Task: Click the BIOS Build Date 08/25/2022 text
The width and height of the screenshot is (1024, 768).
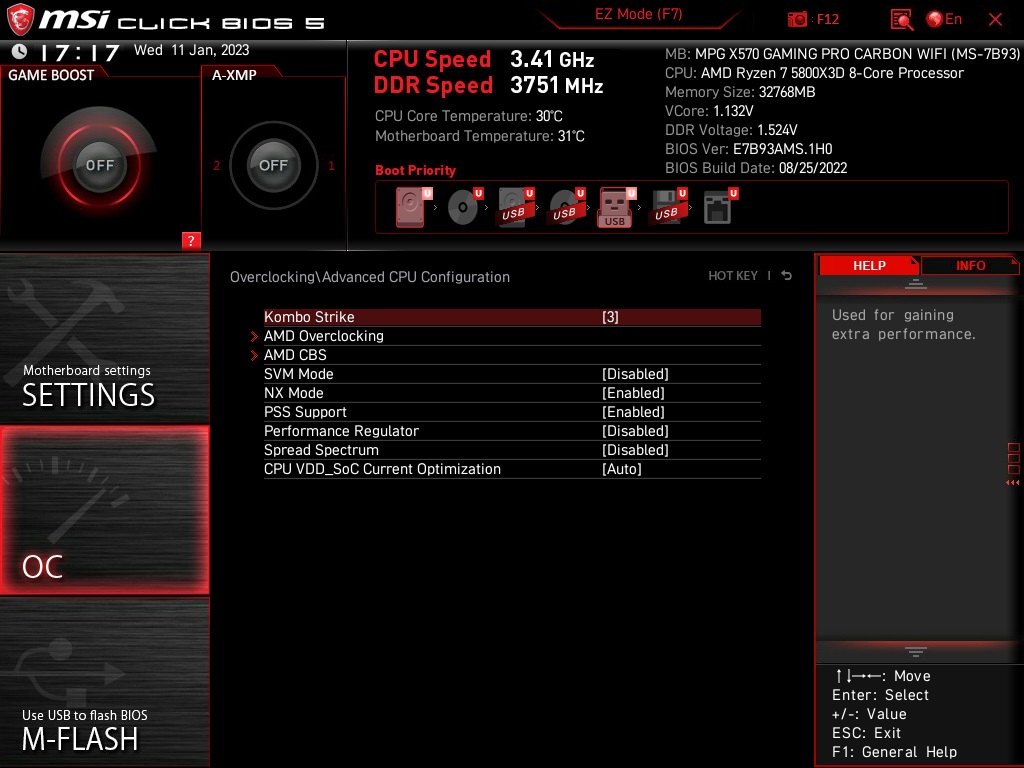Action: coord(756,168)
